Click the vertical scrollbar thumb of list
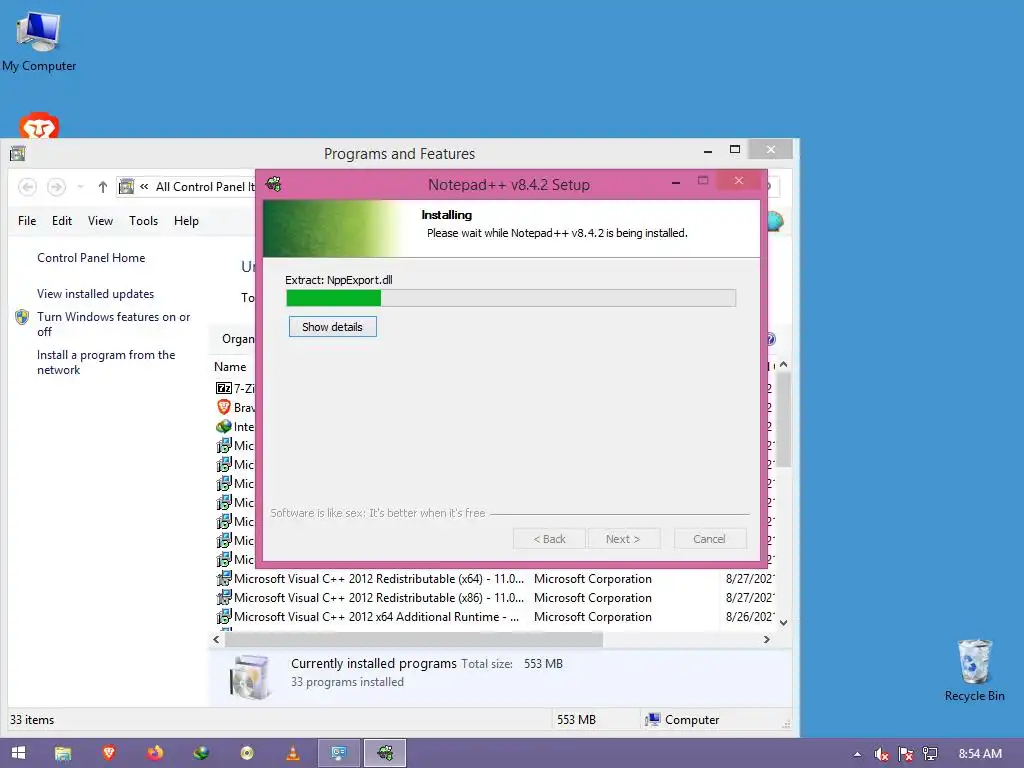This screenshot has width=1024, height=768. 784,419
